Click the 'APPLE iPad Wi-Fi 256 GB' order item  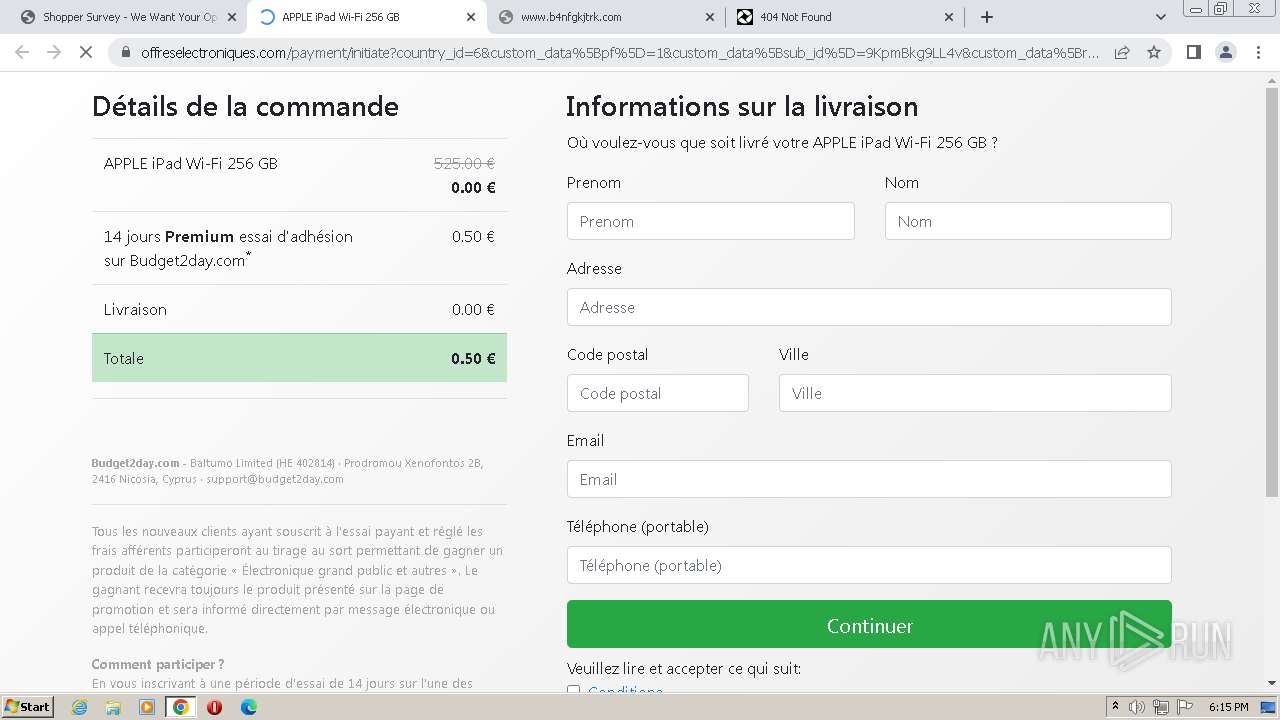[191, 163]
